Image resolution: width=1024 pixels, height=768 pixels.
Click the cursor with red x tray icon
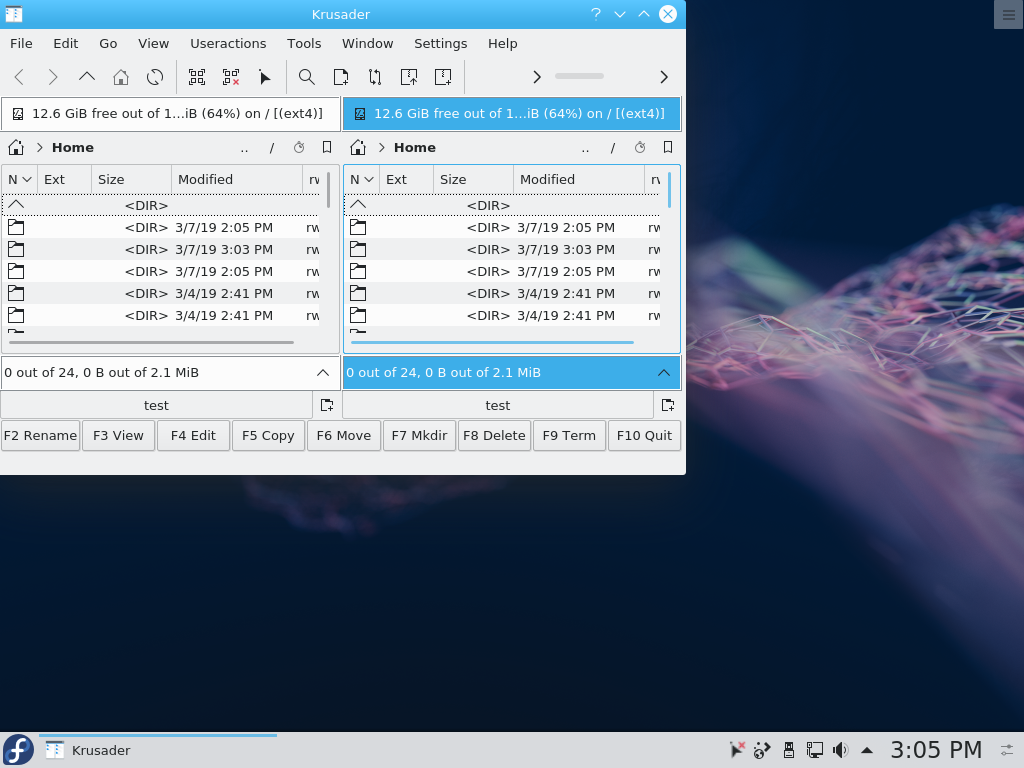click(737, 750)
